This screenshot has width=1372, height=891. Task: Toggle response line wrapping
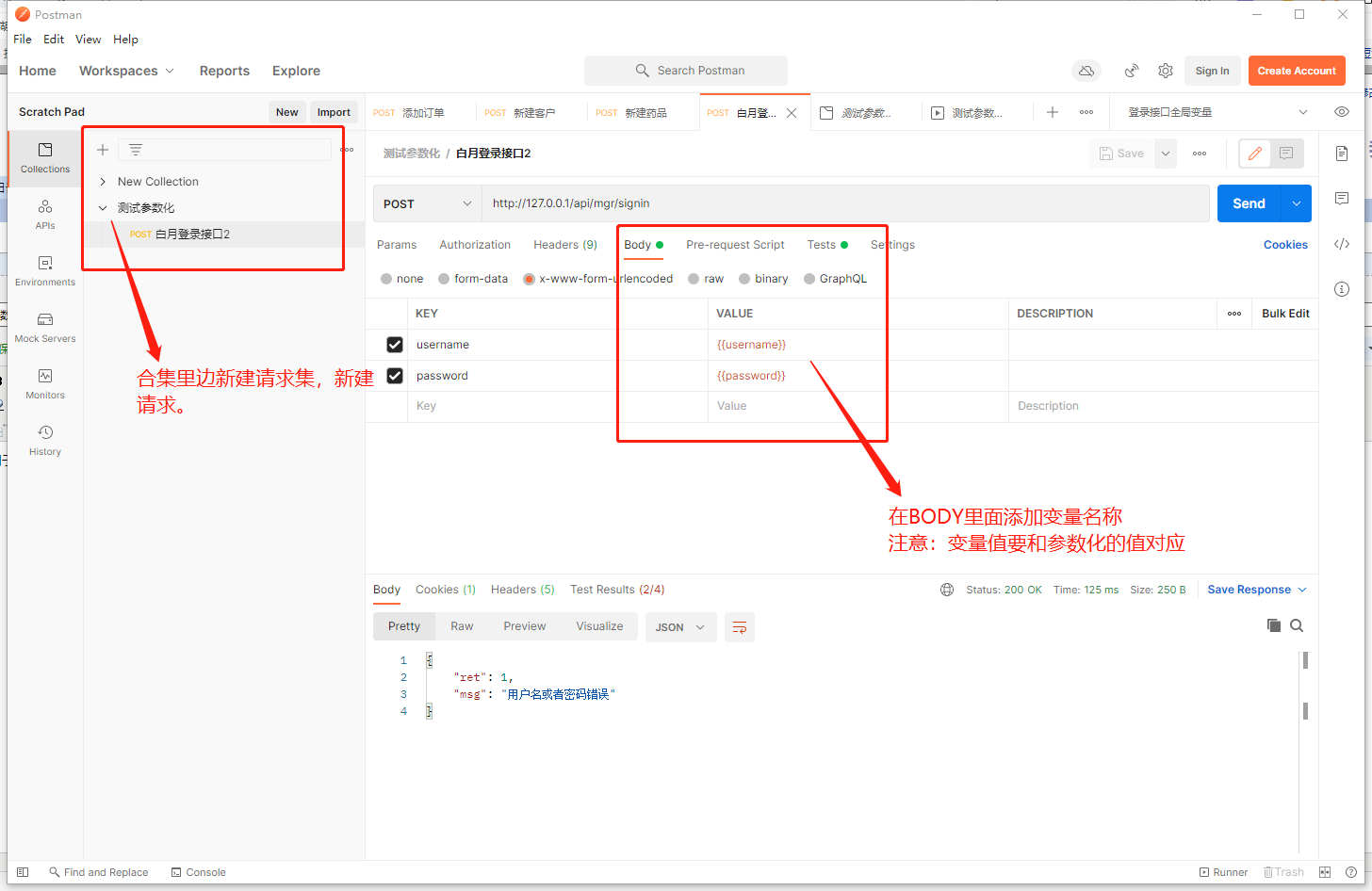point(740,627)
